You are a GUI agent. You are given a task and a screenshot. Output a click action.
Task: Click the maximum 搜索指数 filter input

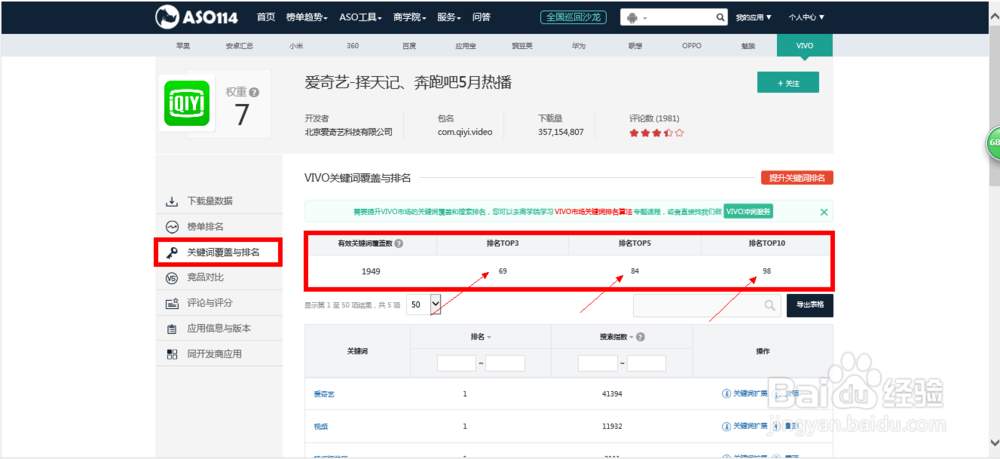coord(647,363)
